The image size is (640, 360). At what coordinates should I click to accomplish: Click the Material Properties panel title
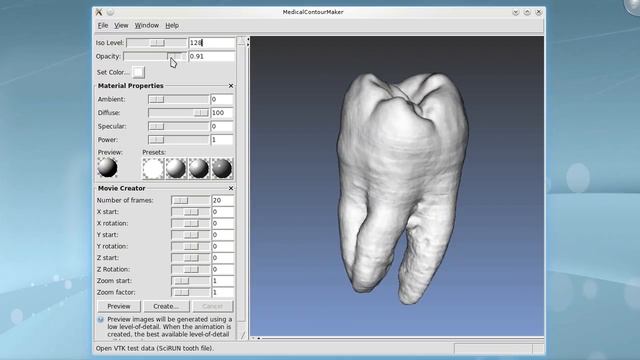pyautogui.click(x=131, y=86)
